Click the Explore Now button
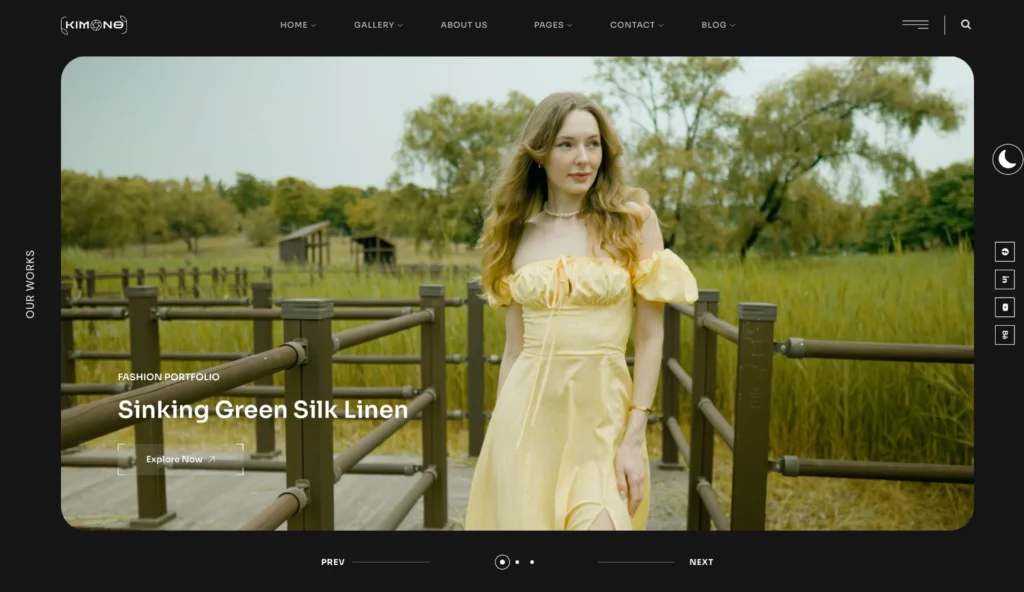Screen dimensions: 1024x592 click(181, 459)
